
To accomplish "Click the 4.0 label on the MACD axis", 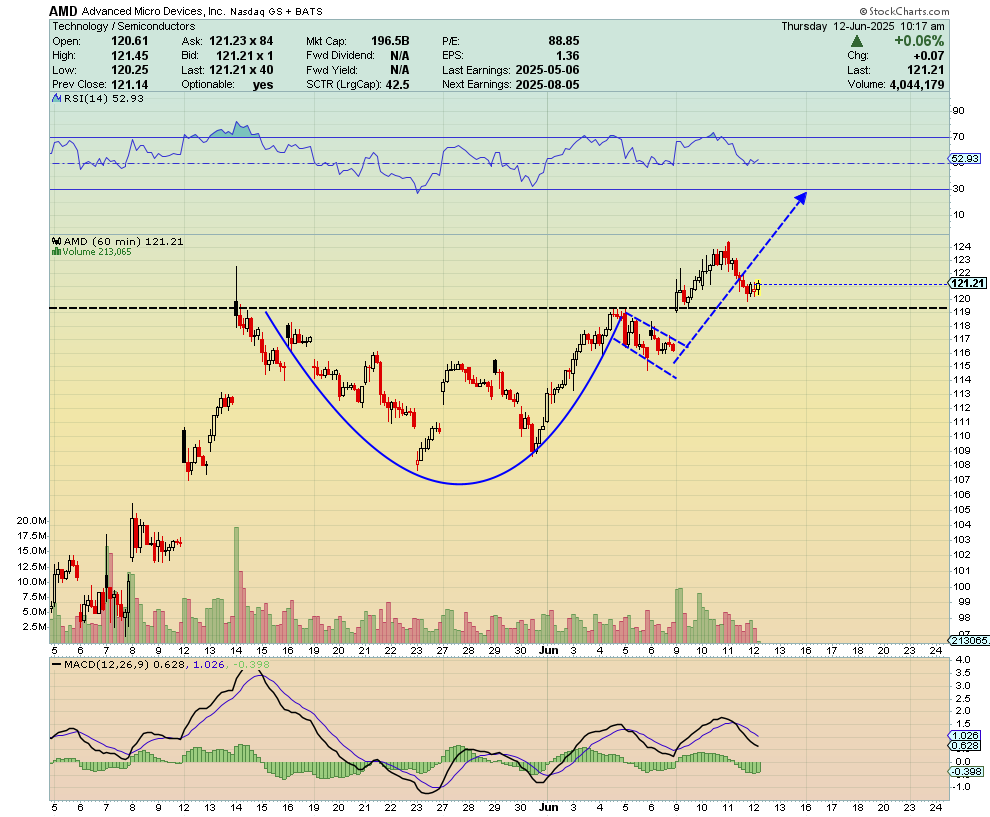I will pos(963,660).
